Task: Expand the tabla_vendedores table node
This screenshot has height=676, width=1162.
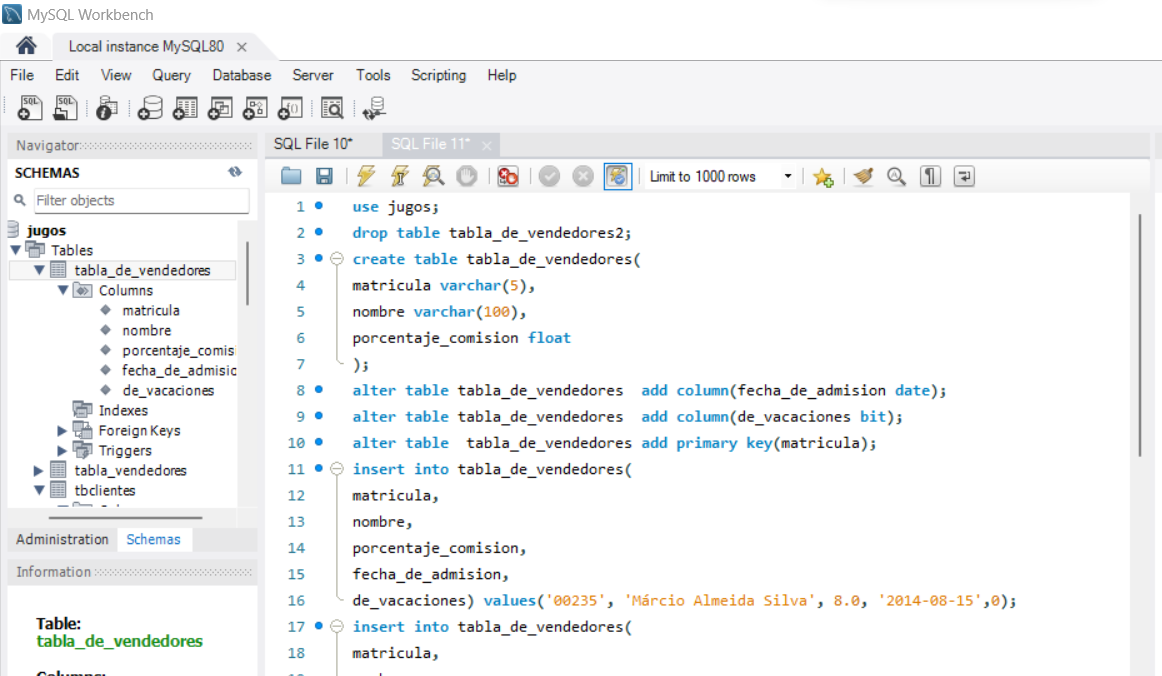Action: tap(39, 470)
